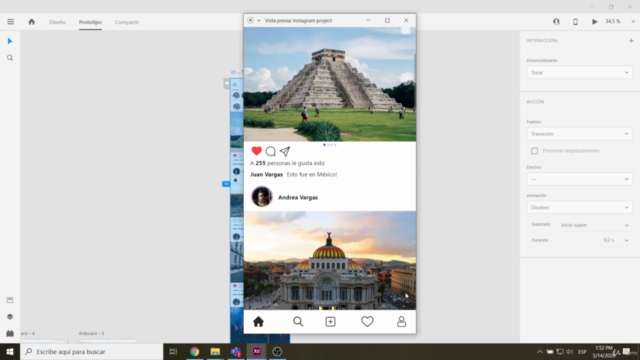The height and width of the screenshot is (360, 640).
Task: Click the Artboard – 5 label
Action: pyautogui.click(x=91, y=333)
